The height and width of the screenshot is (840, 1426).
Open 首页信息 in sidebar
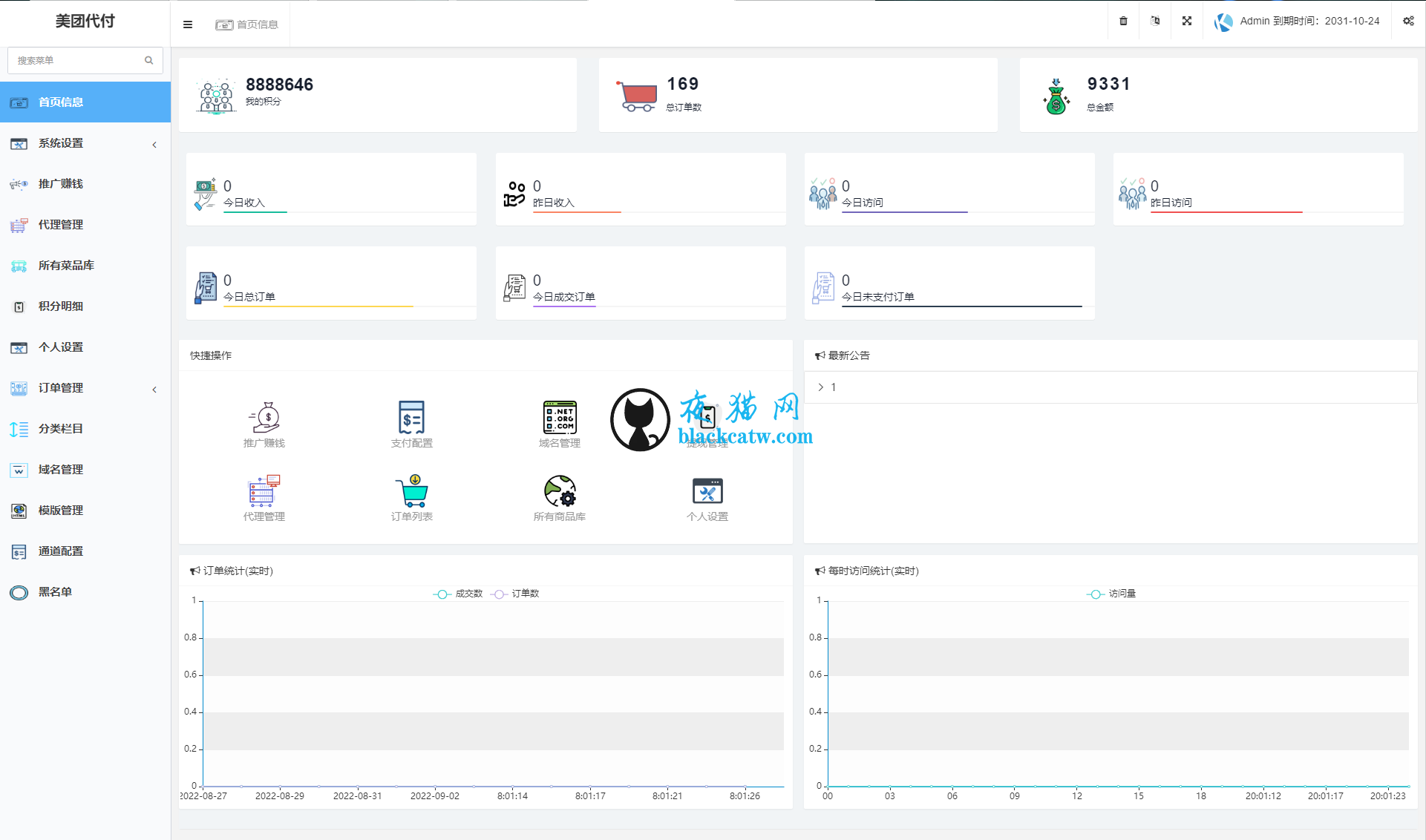[85, 102]
